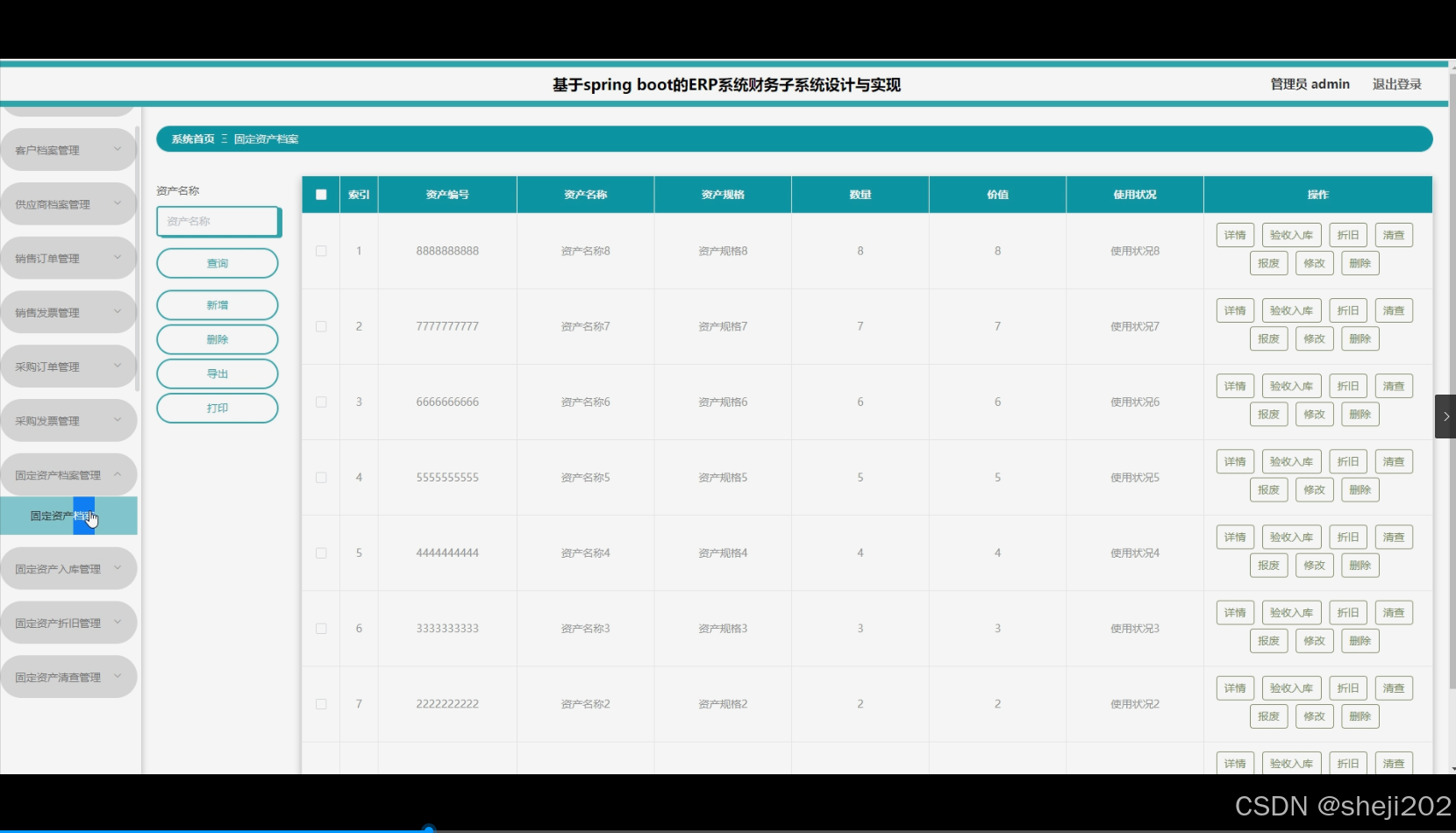Click 退出登录 logout link
The image size is (1456, 833).
pyautogui.click(x=1397, y=84)
